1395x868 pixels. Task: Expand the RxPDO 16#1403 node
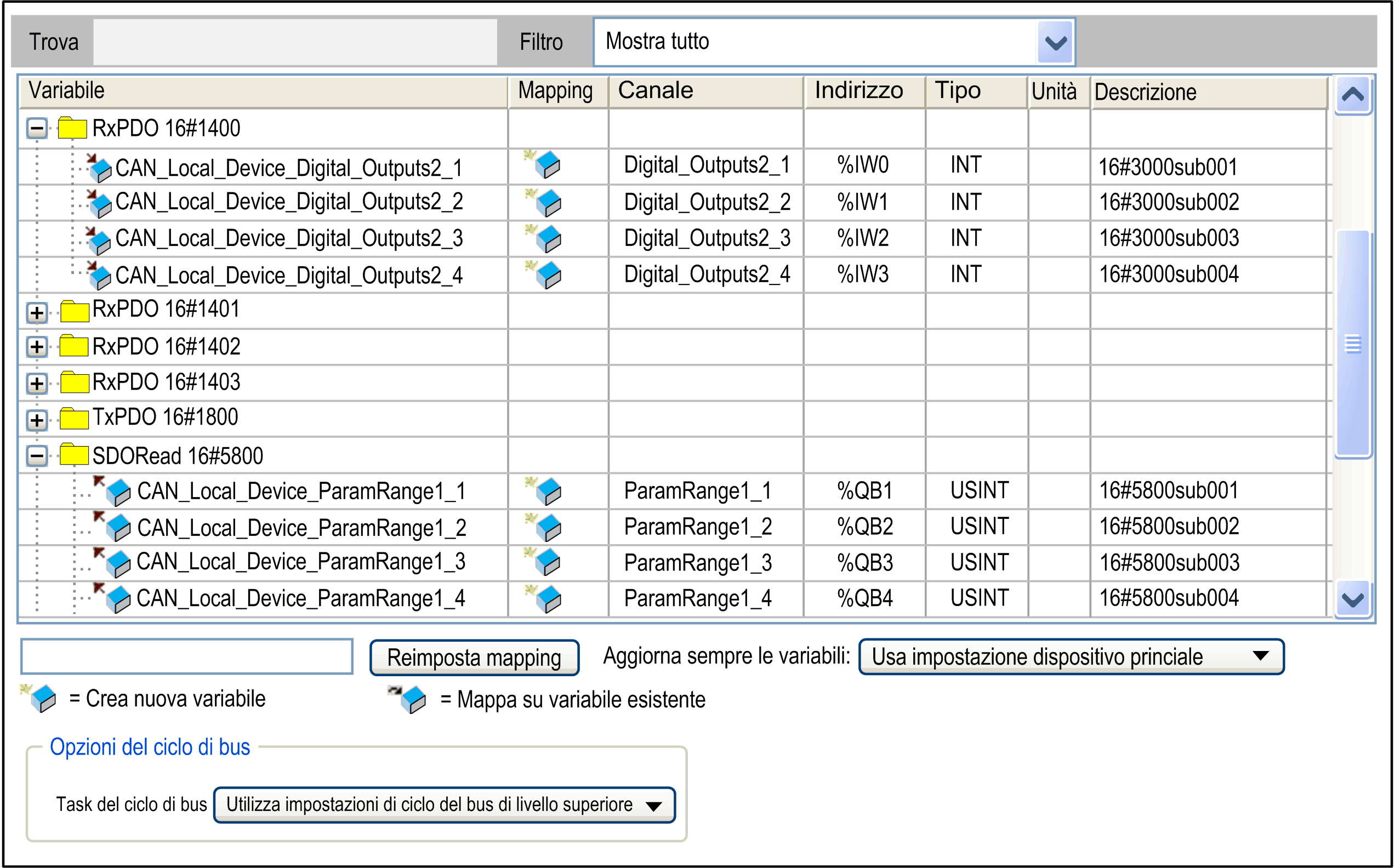(x=37, y=384)
